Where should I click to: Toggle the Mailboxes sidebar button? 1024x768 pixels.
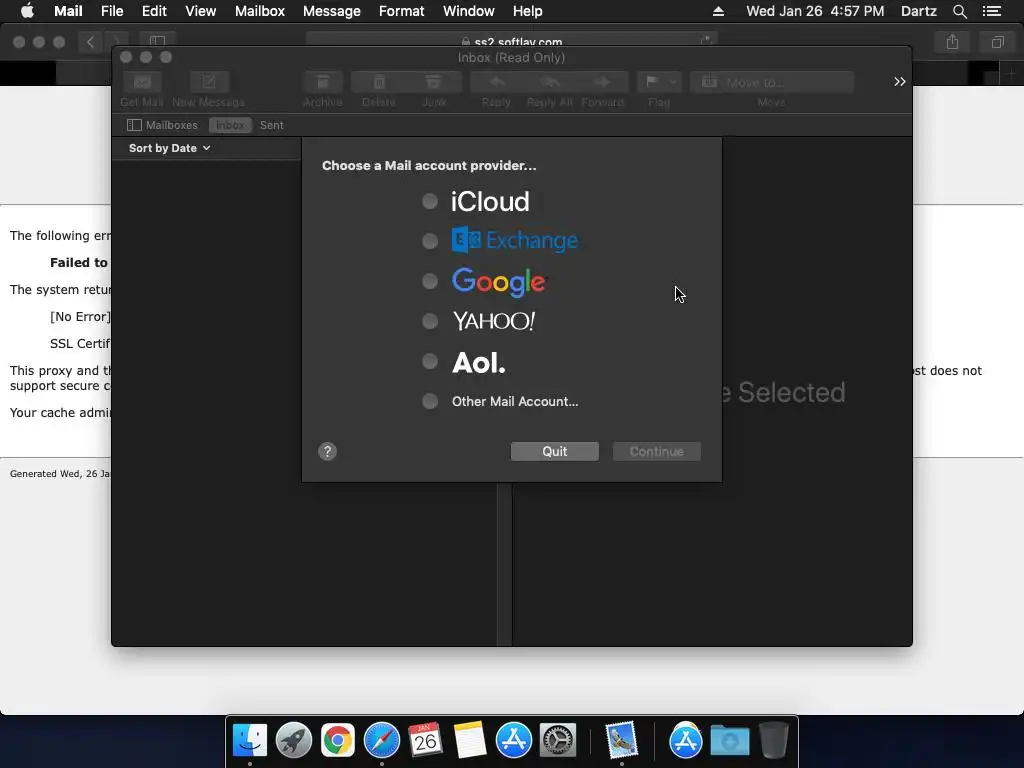[x=162, y=125]
